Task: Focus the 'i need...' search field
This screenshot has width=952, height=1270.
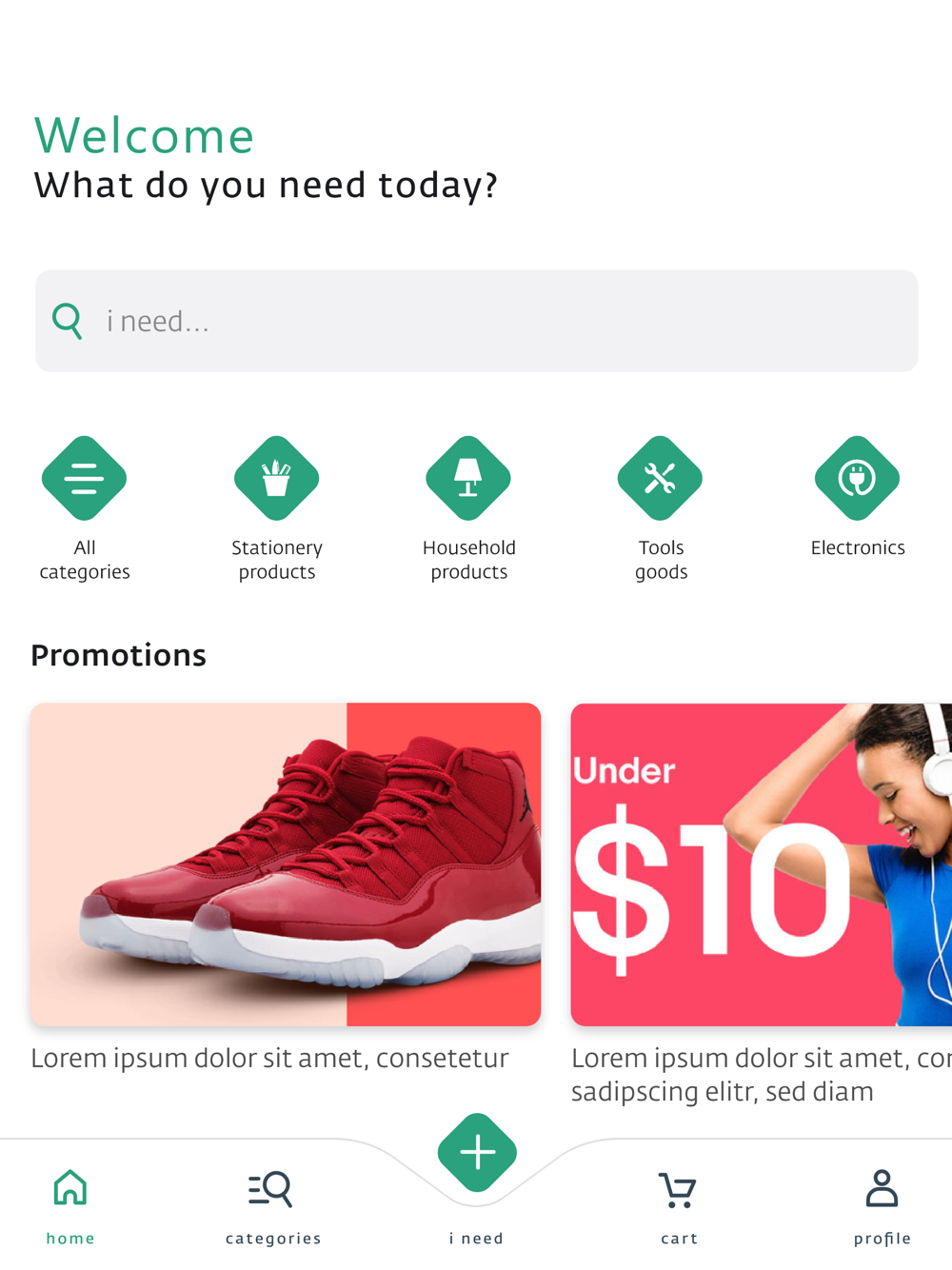Action: pyautogui.click(x=477, y=321)
